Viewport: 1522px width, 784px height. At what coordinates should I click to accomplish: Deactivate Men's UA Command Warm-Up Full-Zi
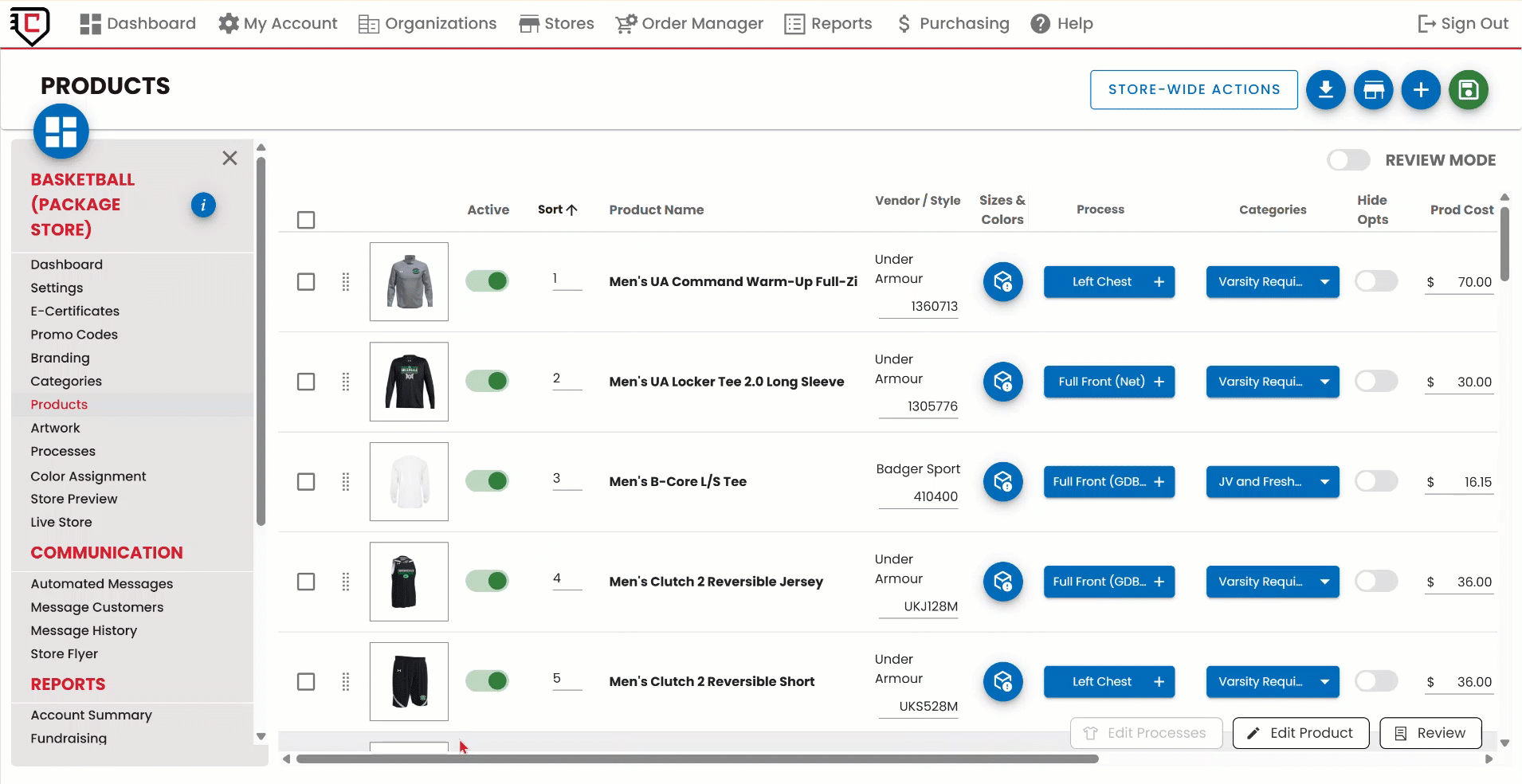(487, 281)
